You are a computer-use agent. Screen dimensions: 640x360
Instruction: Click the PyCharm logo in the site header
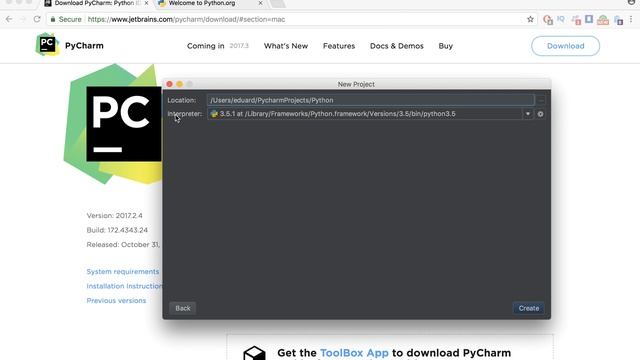point(47,44)
